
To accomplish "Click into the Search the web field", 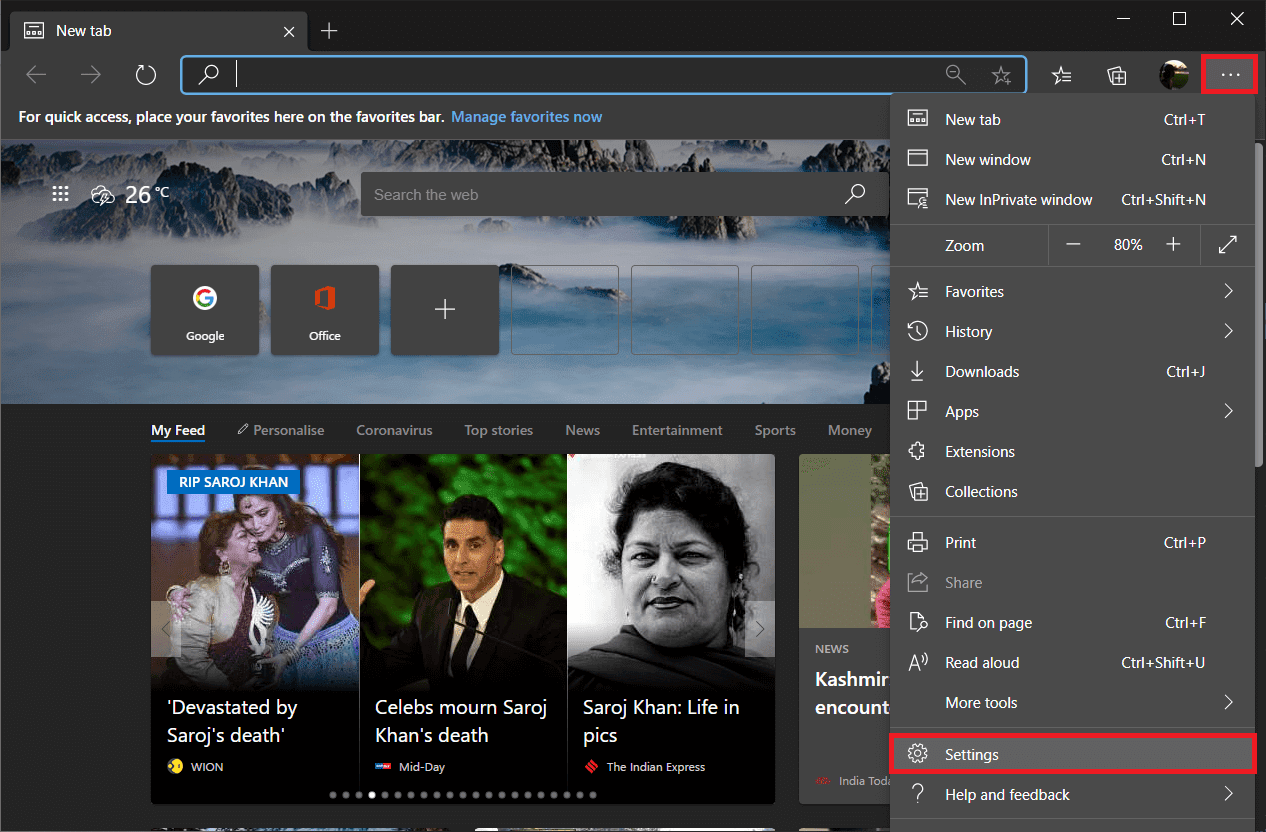I will [x=600, y=195].
